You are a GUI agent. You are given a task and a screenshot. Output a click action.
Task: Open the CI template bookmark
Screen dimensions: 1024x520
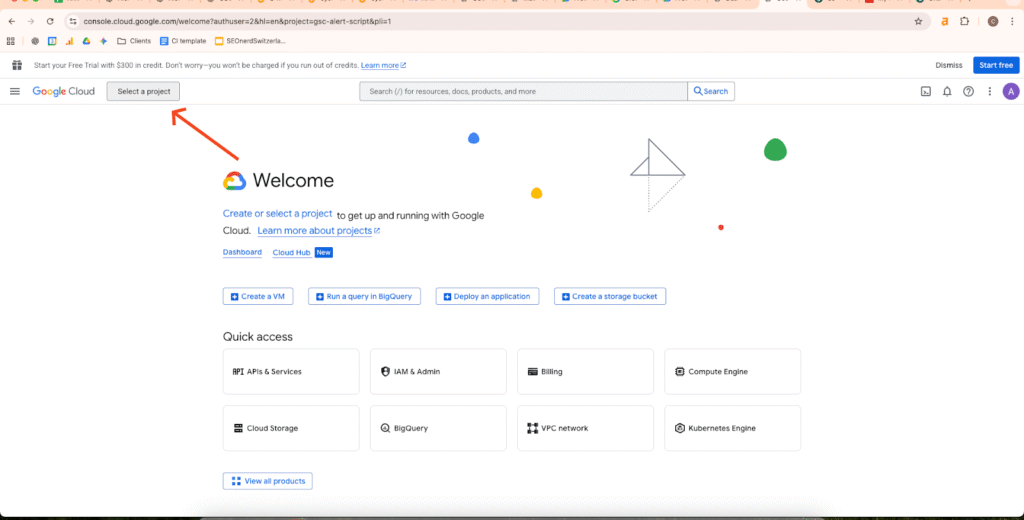tap(183, 41)
